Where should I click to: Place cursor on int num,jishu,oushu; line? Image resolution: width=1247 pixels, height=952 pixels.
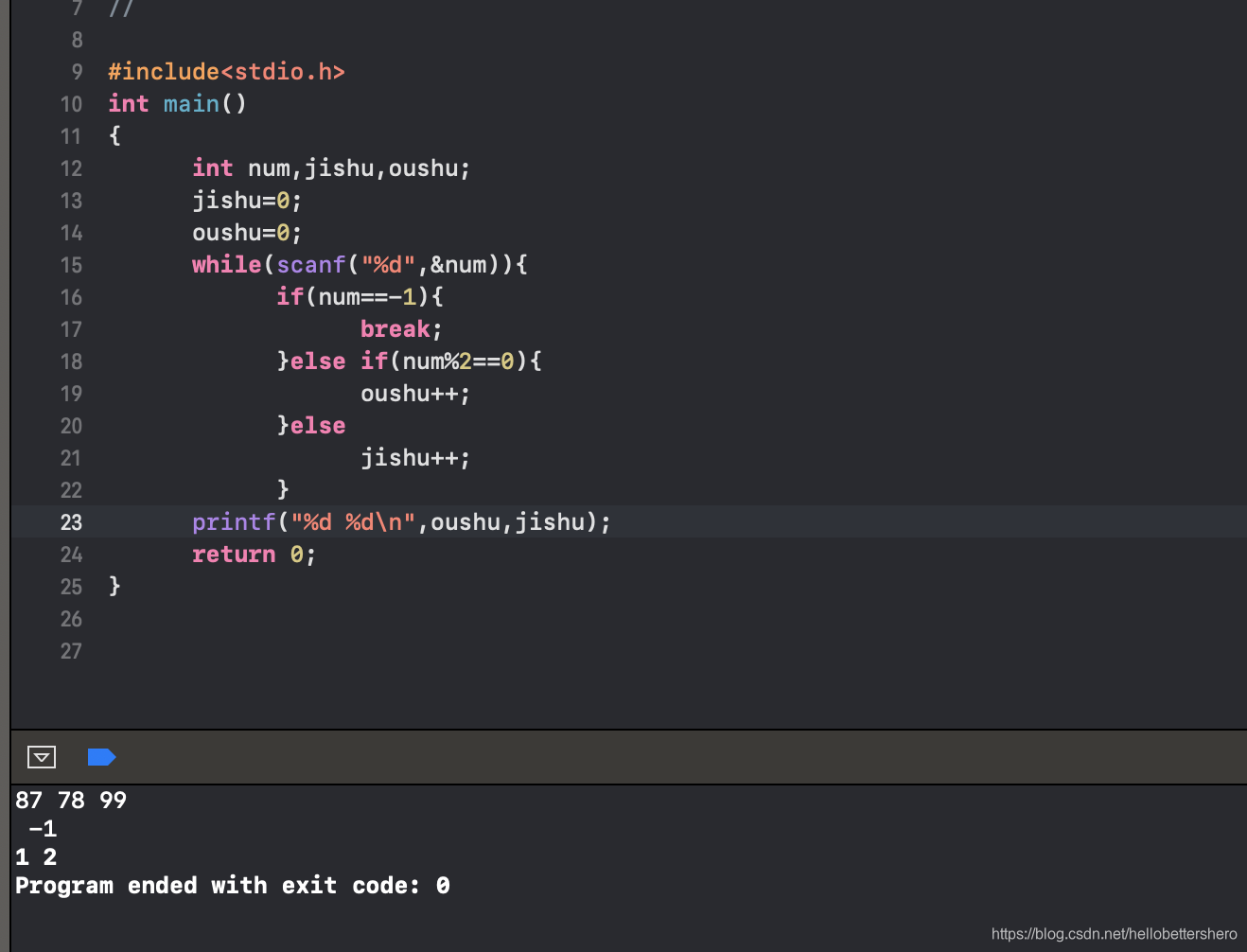[331, 168]
